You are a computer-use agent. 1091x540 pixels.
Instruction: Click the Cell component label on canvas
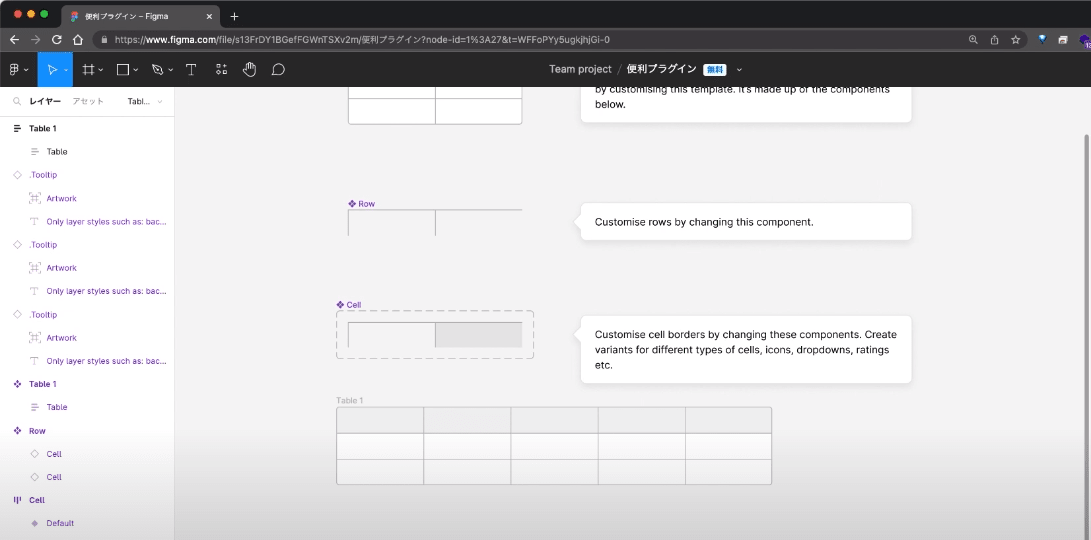tap(349, 305)
